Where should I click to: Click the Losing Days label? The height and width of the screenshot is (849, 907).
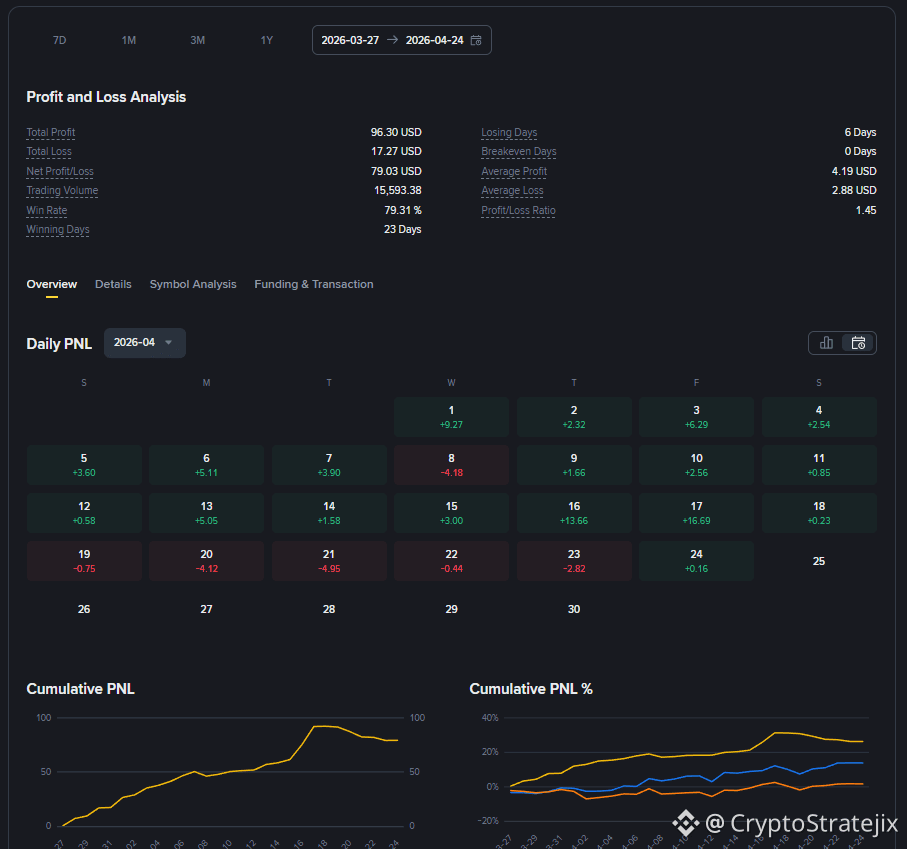pyautogui.click(x=509, y=132)
